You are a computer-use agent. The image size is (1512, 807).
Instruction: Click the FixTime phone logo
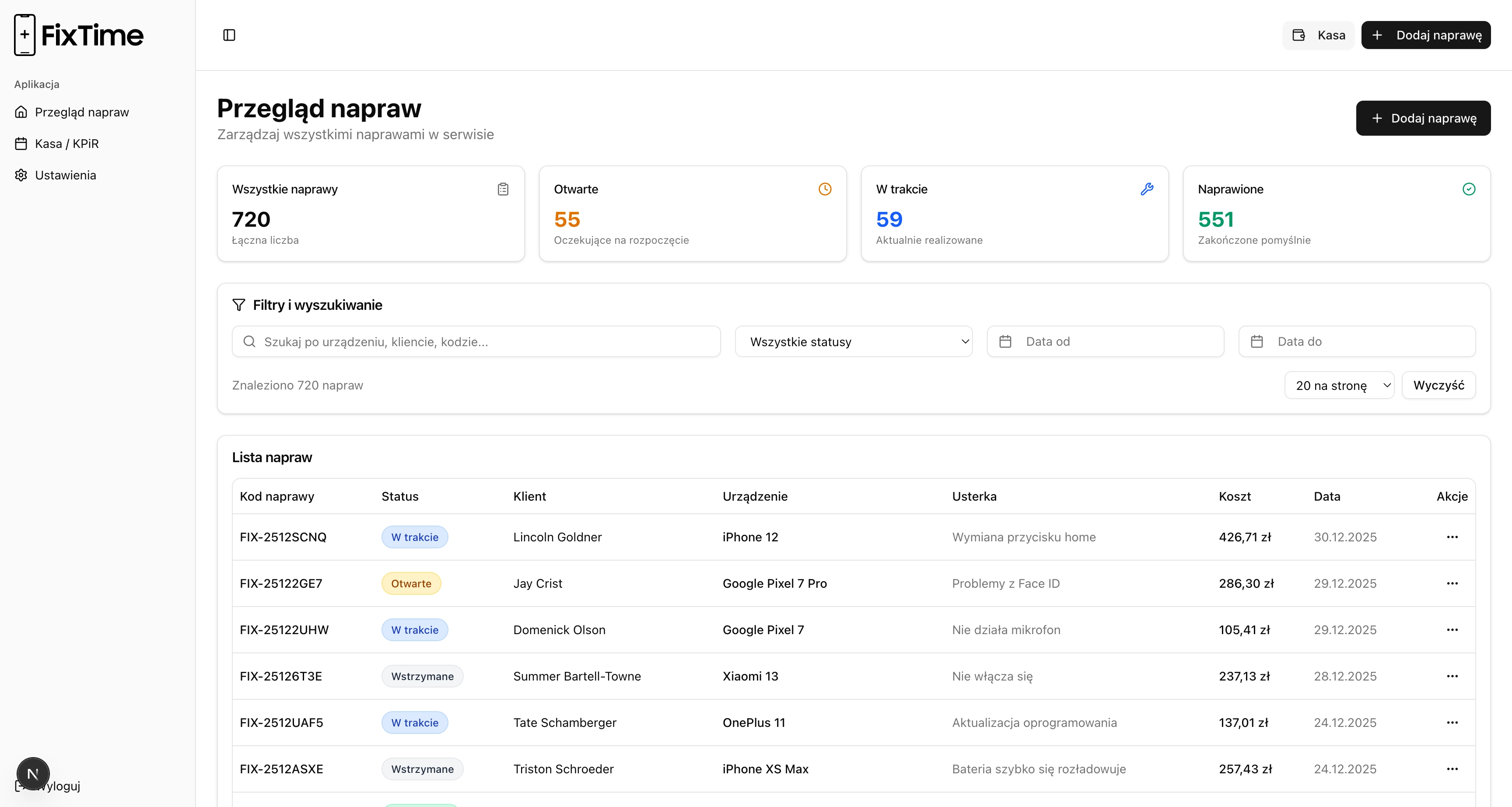(24, 35)
